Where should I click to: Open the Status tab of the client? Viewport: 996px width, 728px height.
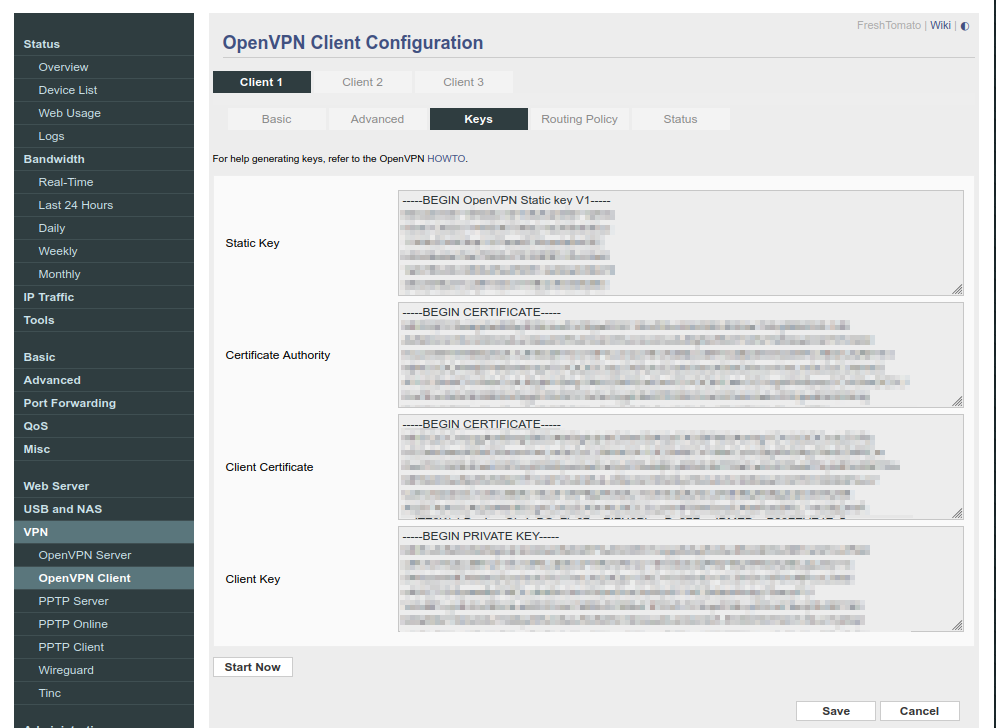(680, 119)
